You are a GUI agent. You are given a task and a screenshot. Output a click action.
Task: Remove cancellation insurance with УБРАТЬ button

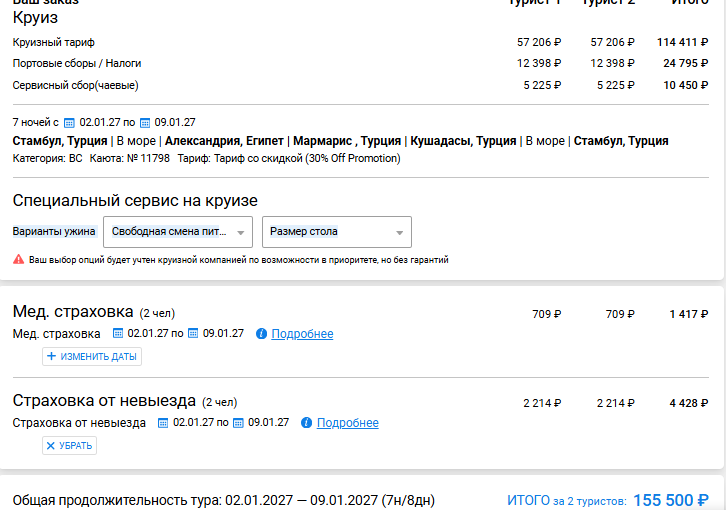coord(69,446)
